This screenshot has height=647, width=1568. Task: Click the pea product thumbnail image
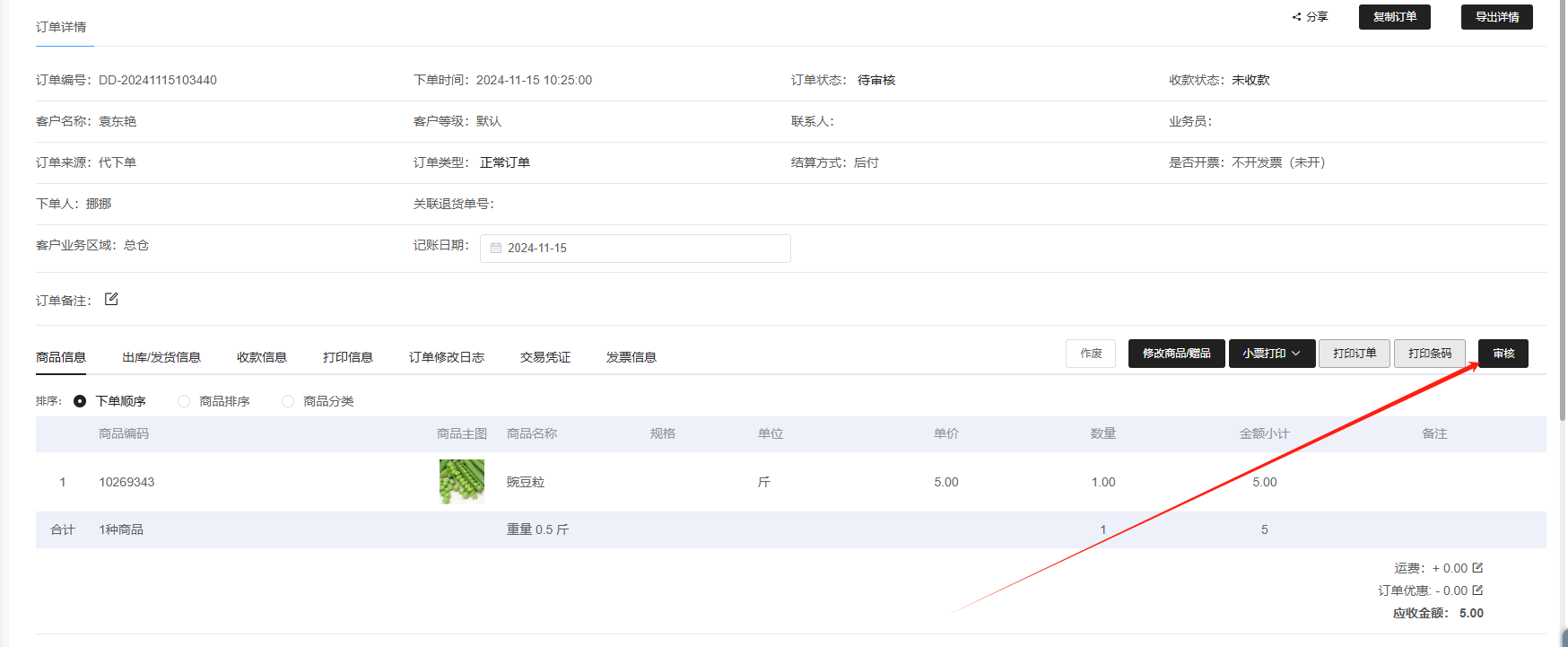[x=462, y=482]
